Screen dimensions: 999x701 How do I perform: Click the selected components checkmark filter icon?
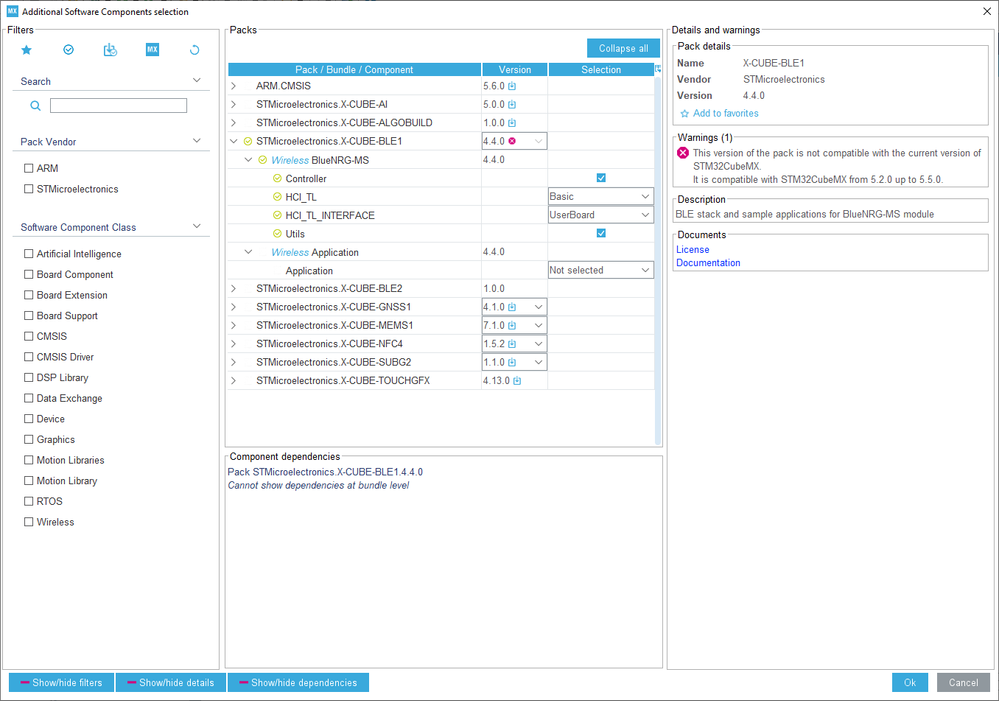pyautogui.click(x=68, y=50)
